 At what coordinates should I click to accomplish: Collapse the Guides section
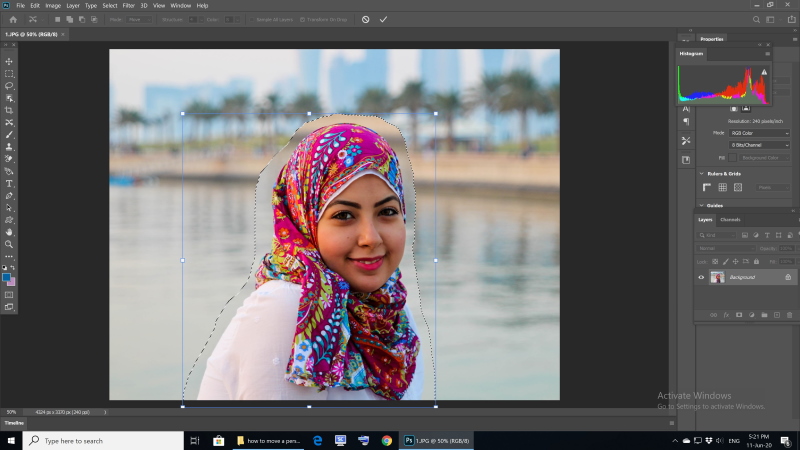tap(702, 206)
